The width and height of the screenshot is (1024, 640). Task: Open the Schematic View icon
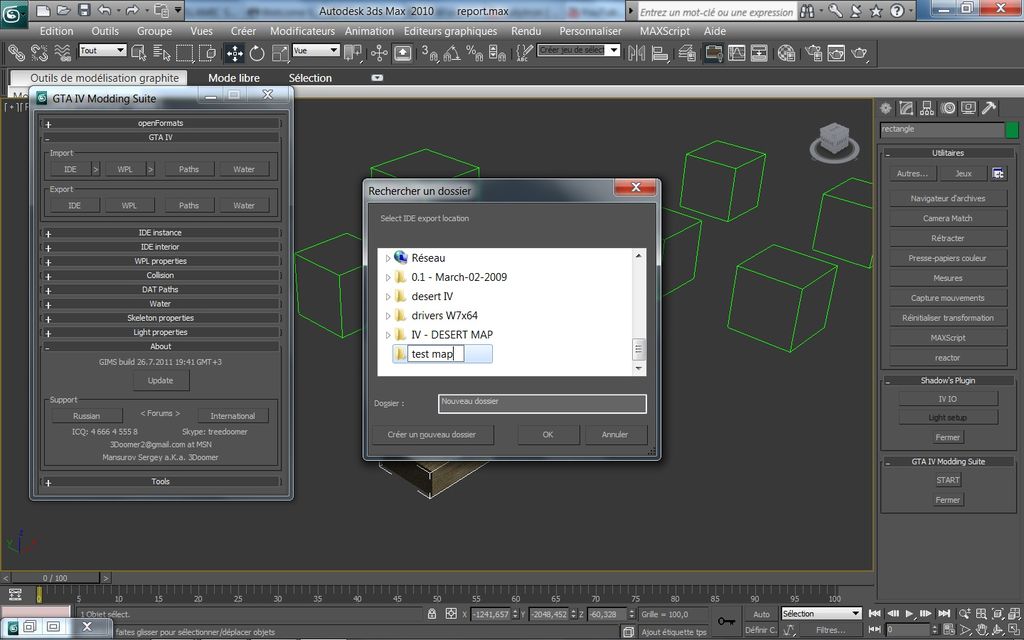pyautogui.click(x=759, y=53)
